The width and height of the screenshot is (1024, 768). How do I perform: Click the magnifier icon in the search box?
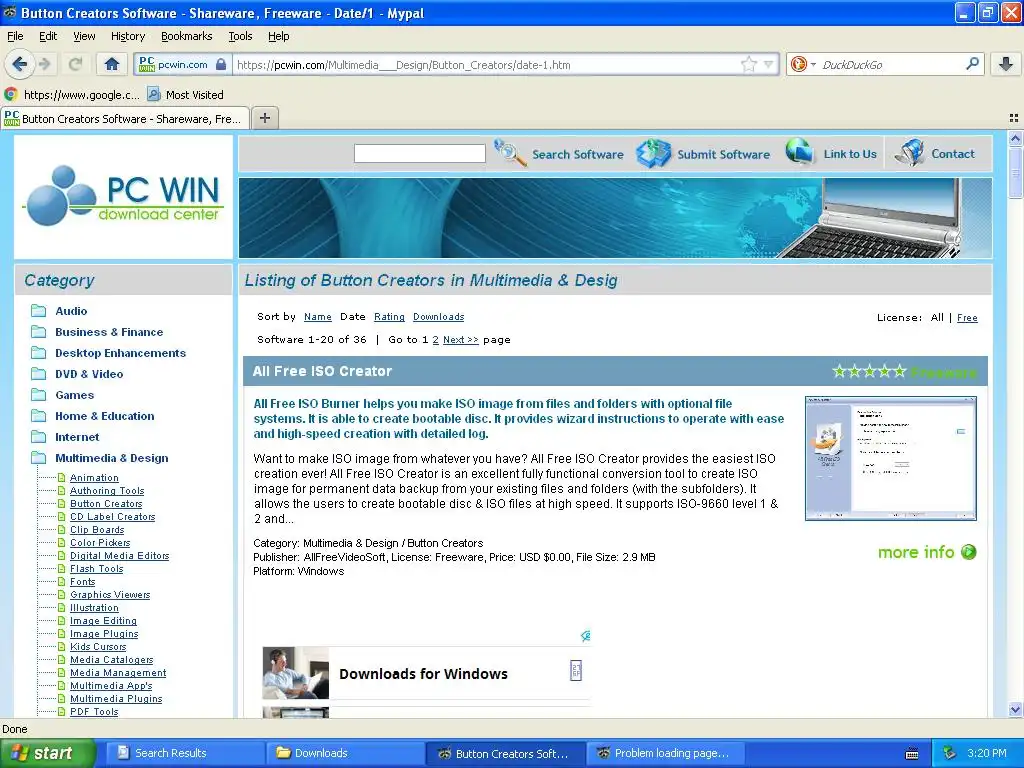(972, 64)
